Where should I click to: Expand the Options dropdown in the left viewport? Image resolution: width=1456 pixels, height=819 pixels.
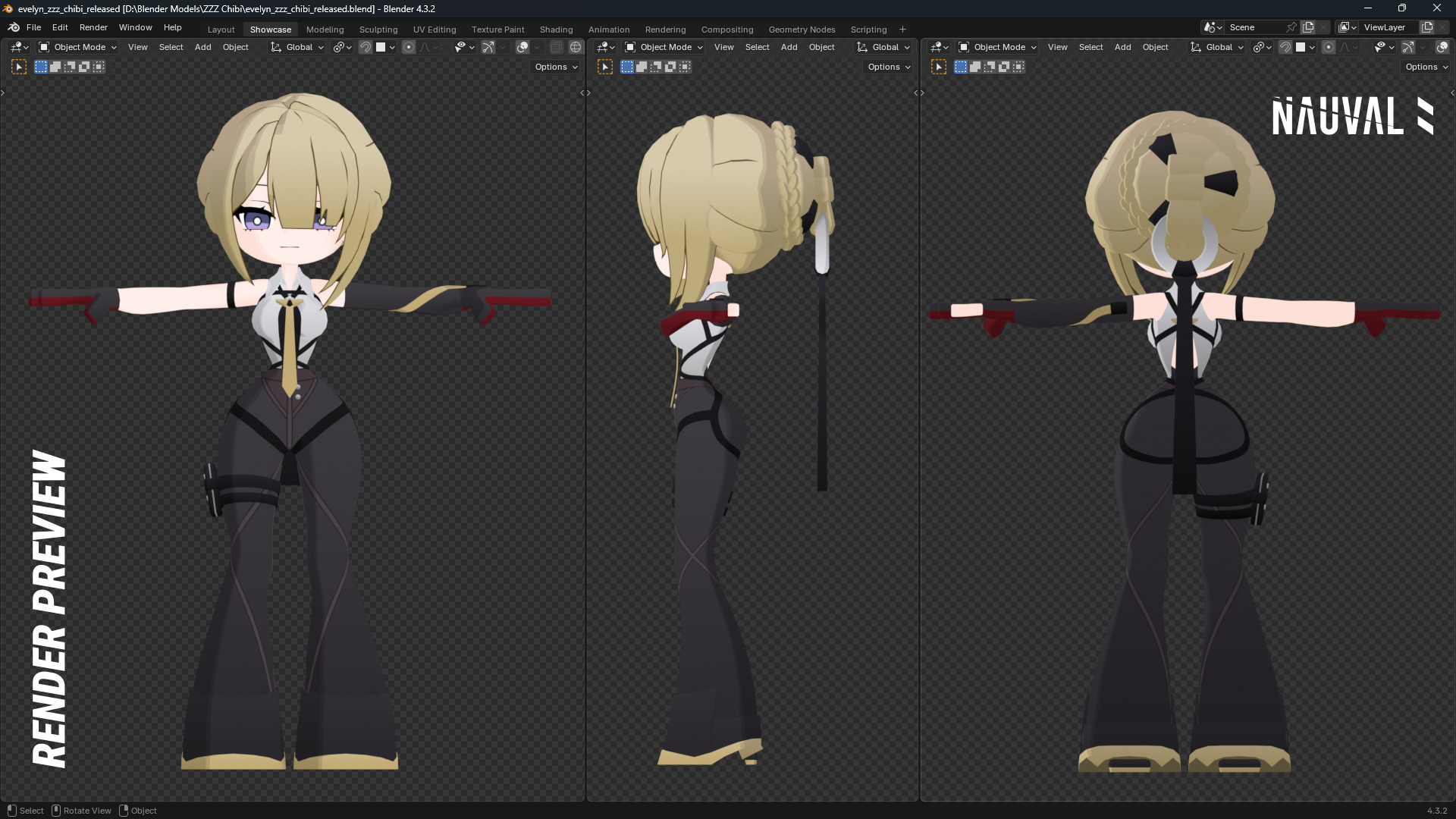[x=556, y=67]
